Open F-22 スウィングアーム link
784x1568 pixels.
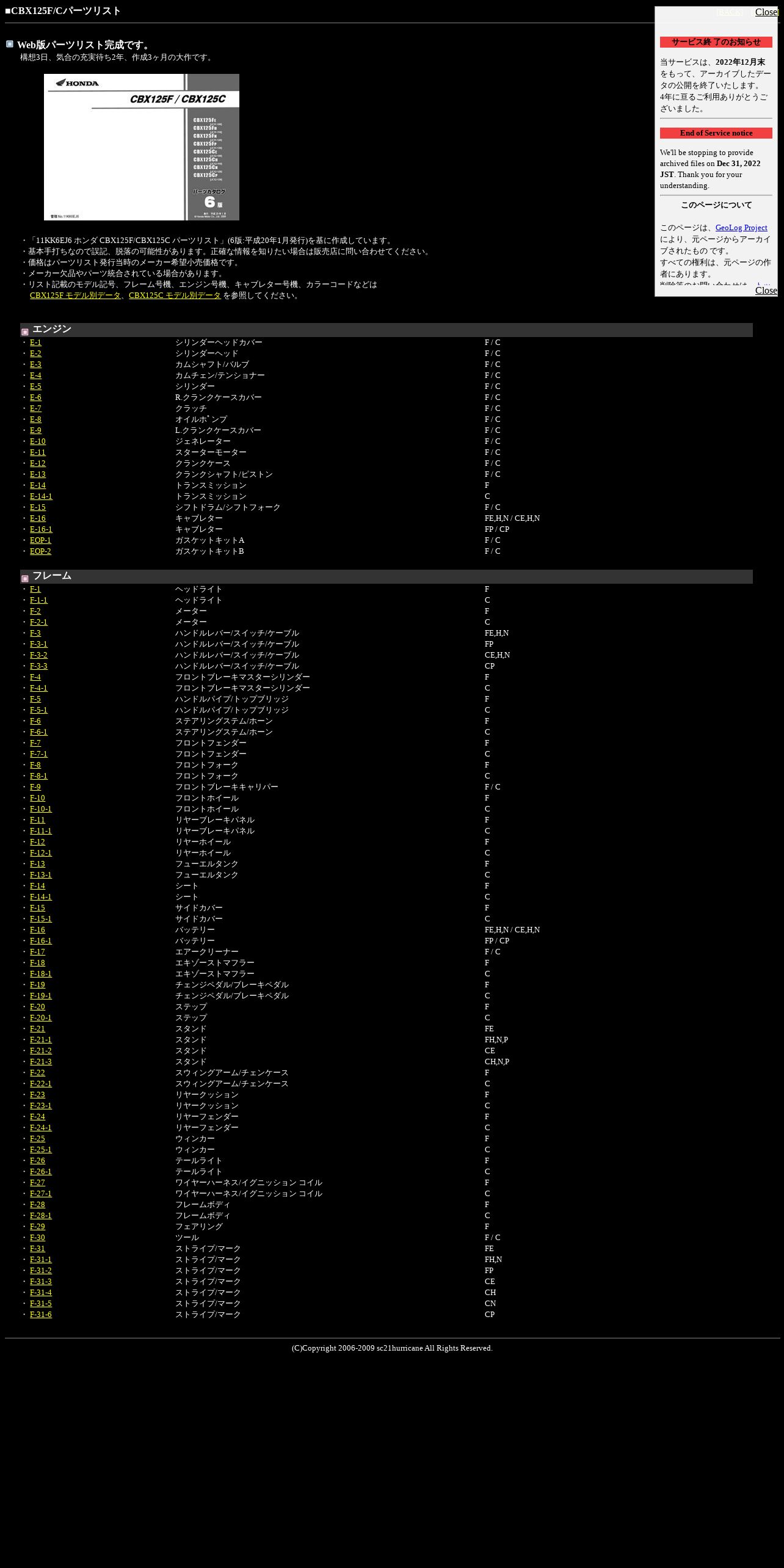(x=37, y=1073)
